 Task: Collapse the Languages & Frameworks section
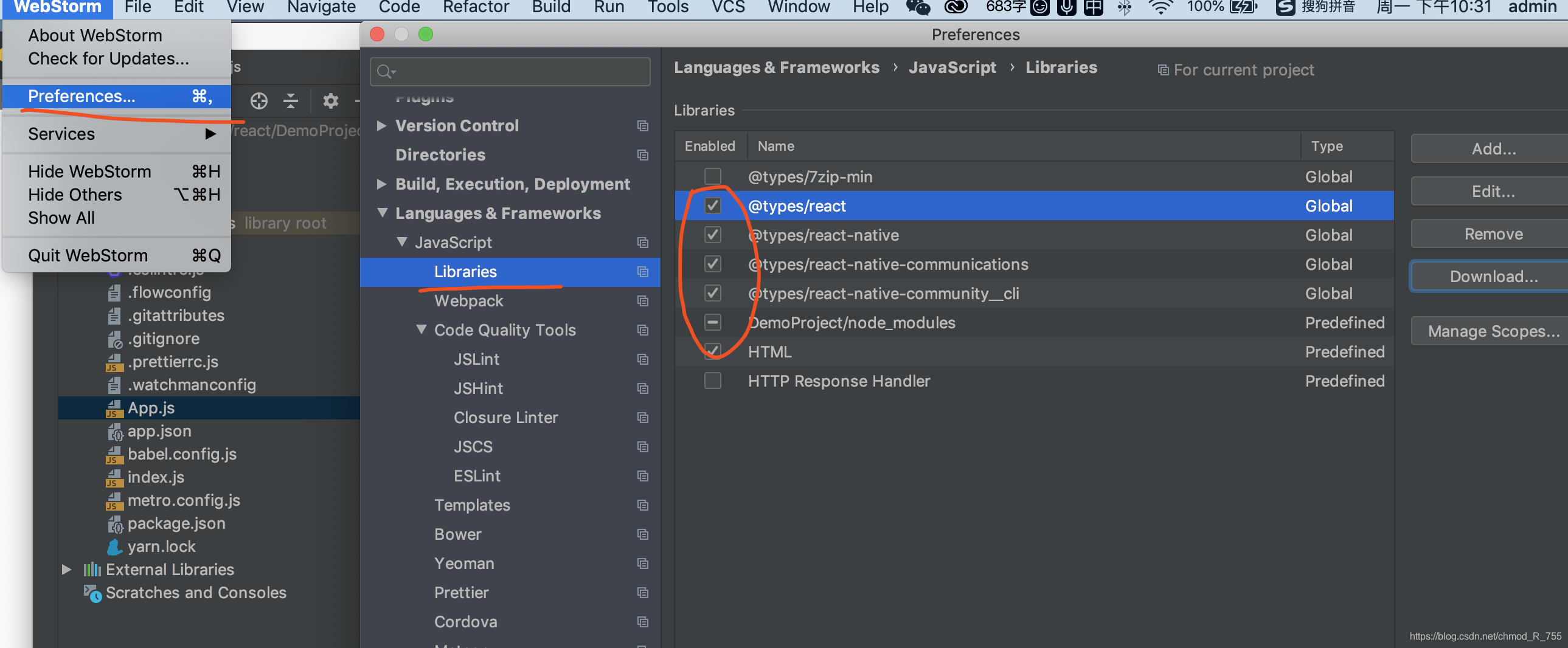coord(382,213)
